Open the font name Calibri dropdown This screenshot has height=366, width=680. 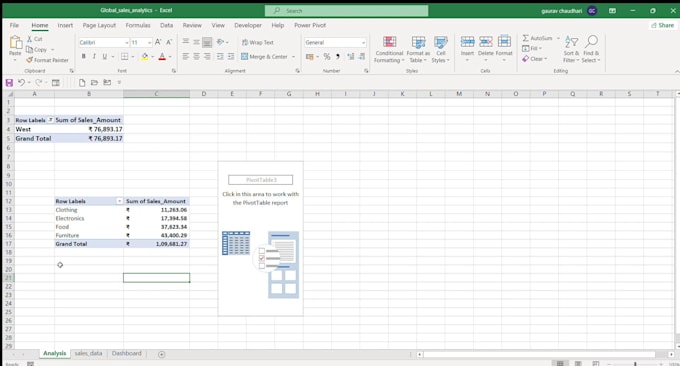tap(127, 42)
